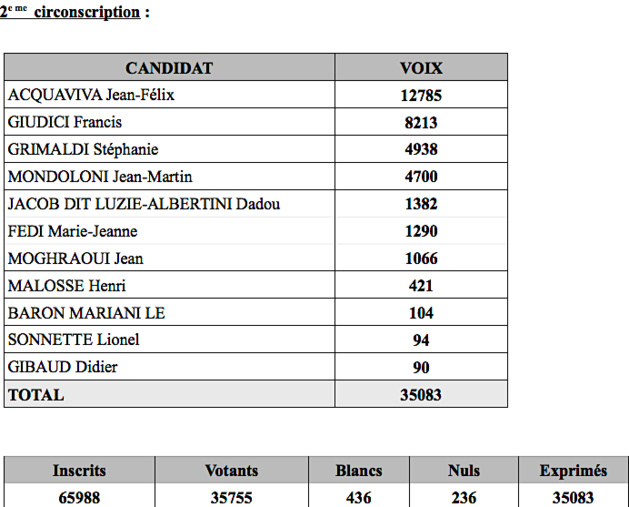Click the Blancs column header
Screen dimensions: 629x507
point(358,470)
